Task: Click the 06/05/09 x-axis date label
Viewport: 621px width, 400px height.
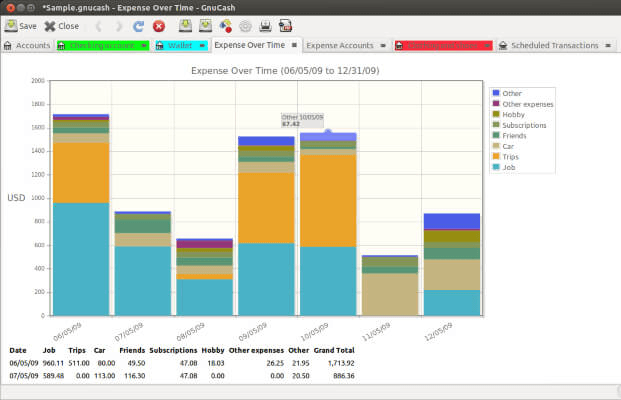Action: [x=67, y=332]
